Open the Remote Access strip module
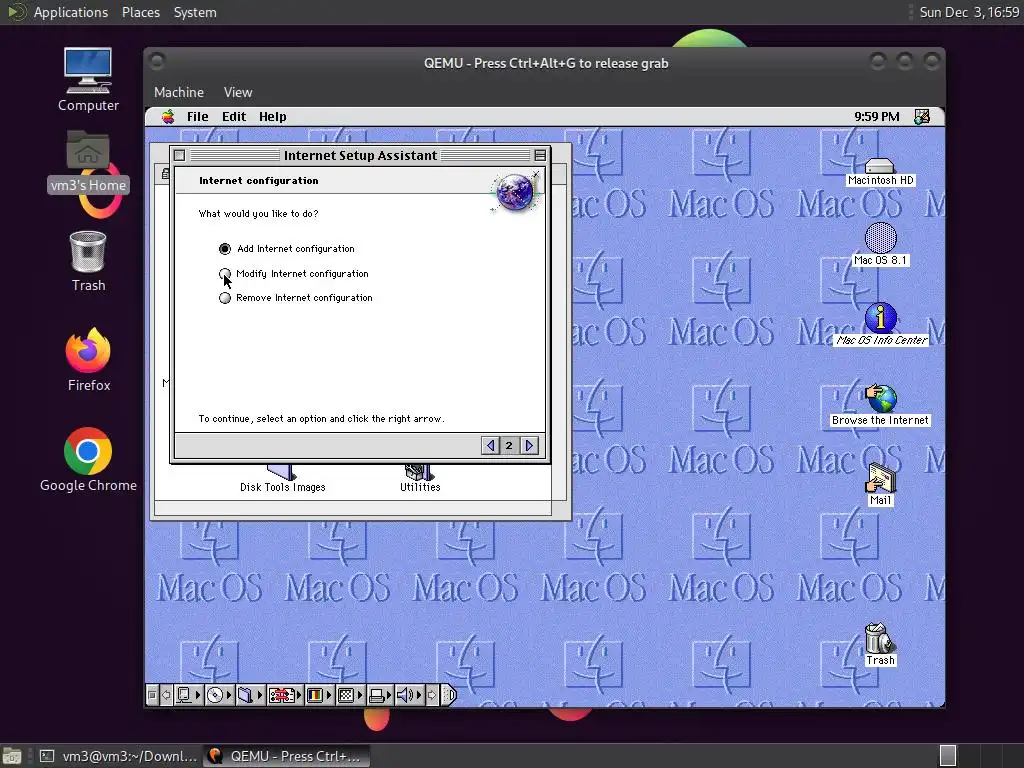This screenshot has height=768, width=1024. [285, 696]
